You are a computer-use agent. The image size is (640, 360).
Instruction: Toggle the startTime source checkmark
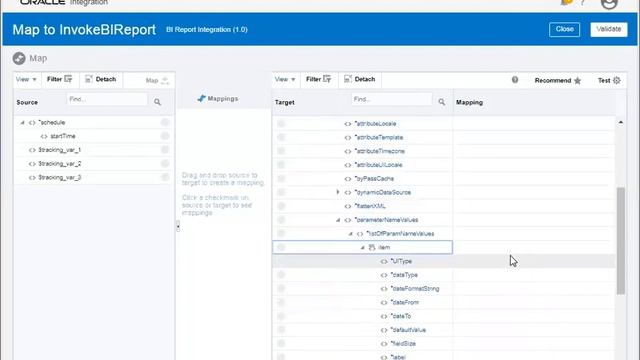165,136
